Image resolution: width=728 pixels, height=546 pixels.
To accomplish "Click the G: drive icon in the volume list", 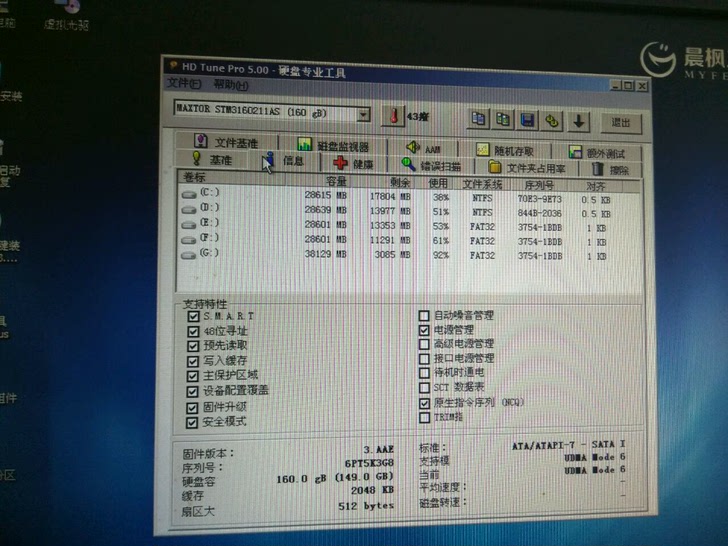I will [x=189, y=255].
